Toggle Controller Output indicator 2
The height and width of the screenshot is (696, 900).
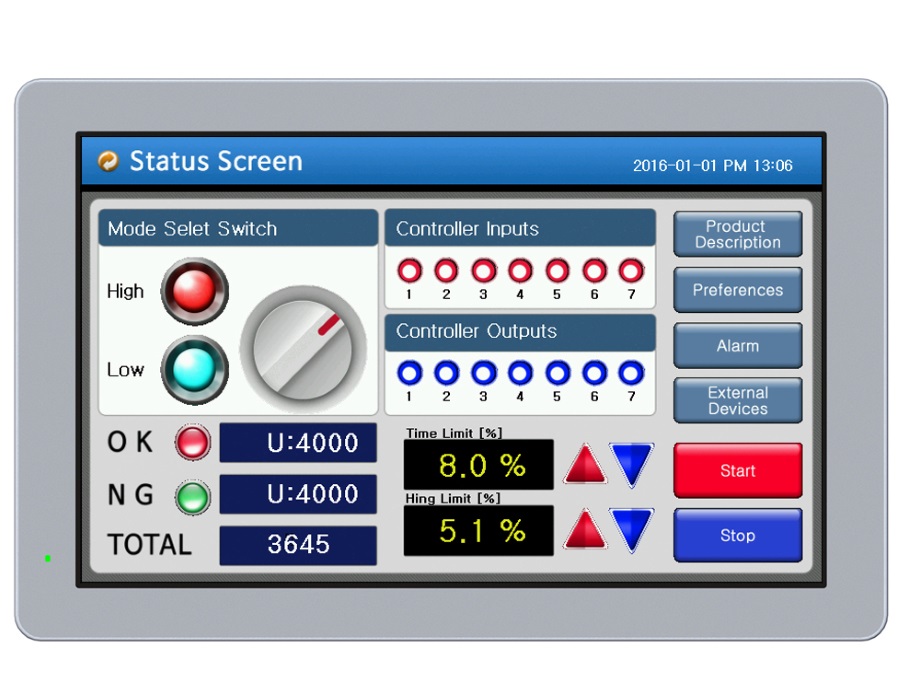[446, 373]
